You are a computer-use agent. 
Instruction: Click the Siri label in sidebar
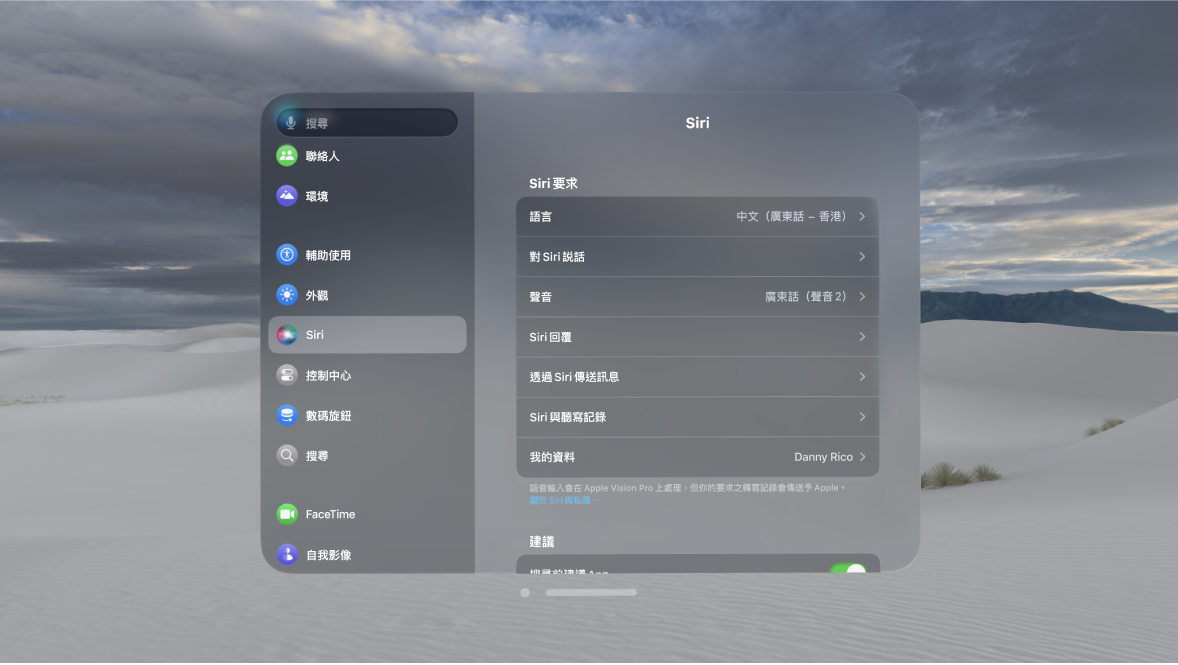pos(315,335)
